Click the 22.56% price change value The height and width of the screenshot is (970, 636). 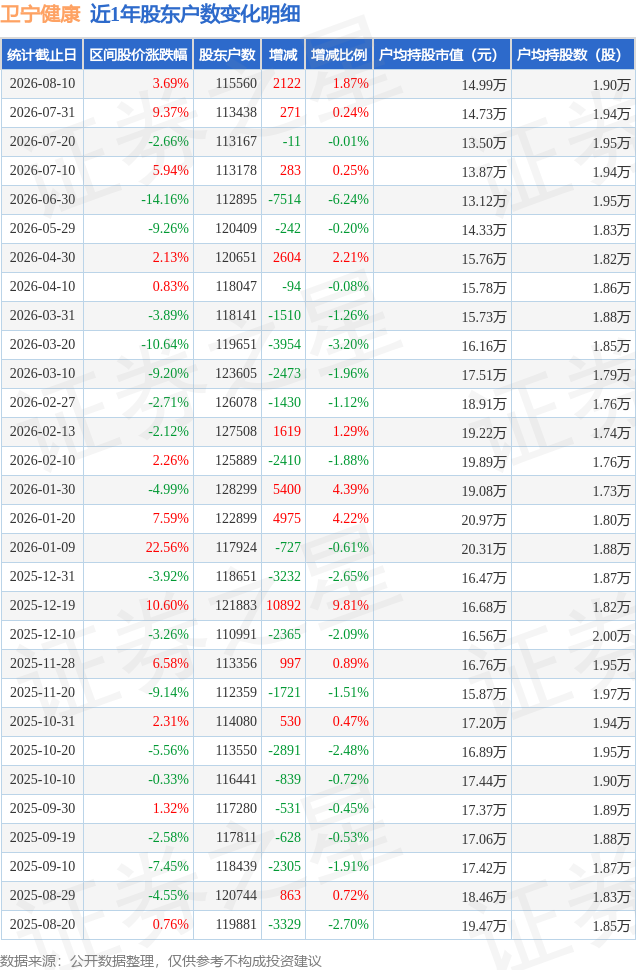click(167, 547)
